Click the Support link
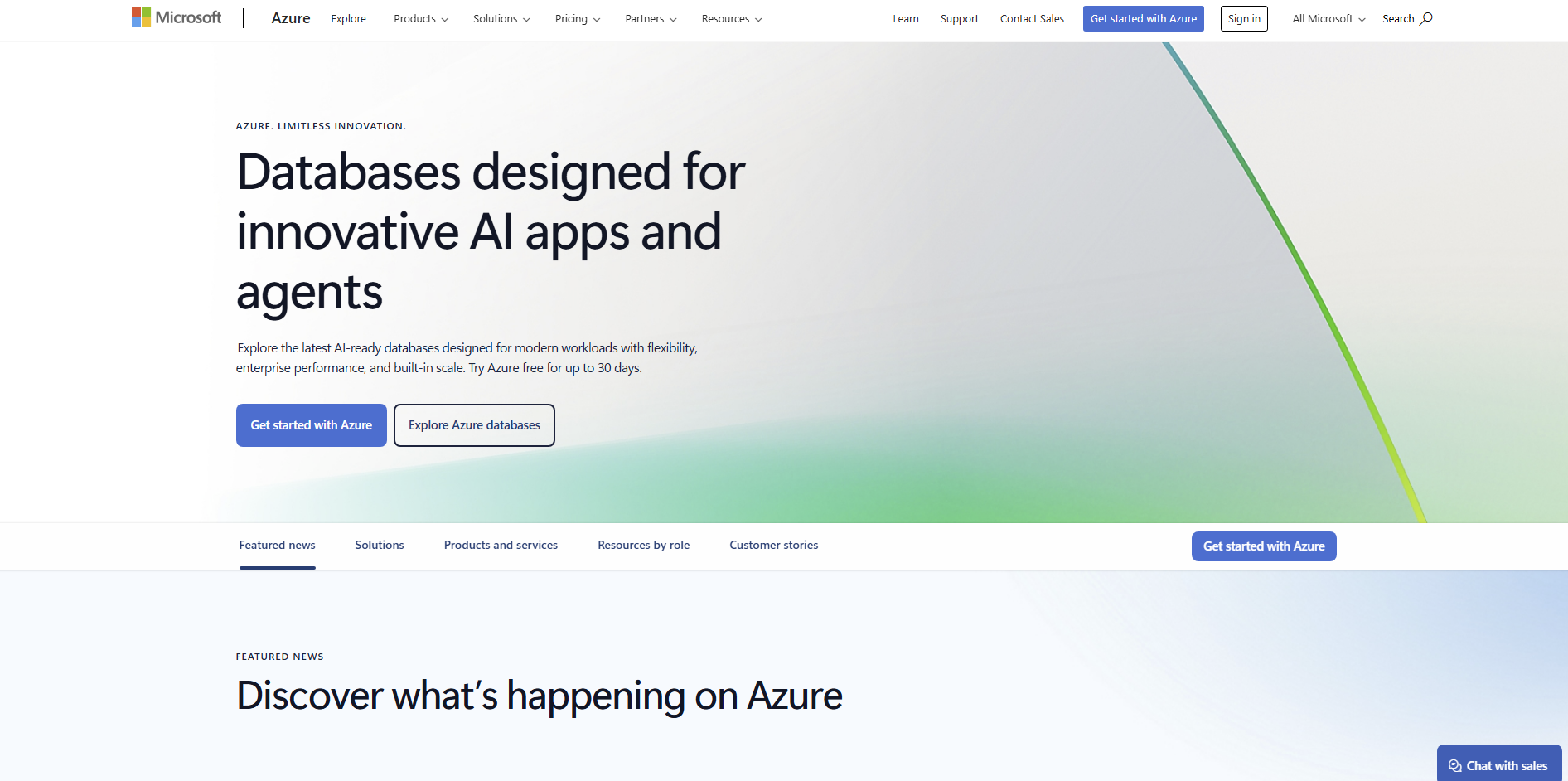 tap(959, 17)
